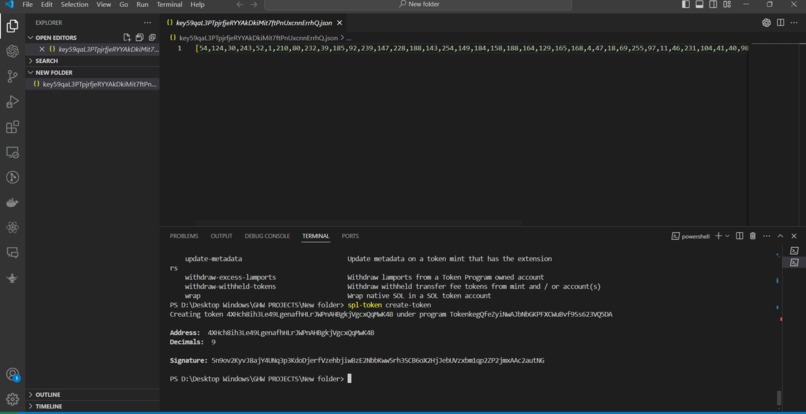Open the Extensions view
This screenshot has width=806, height=414.
12,127
